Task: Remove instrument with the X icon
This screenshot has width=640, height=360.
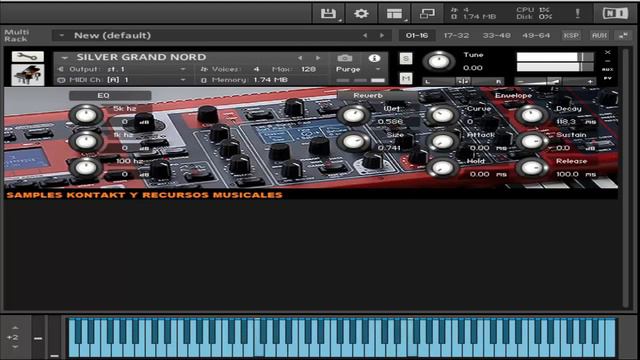Action: pos(607,52)
